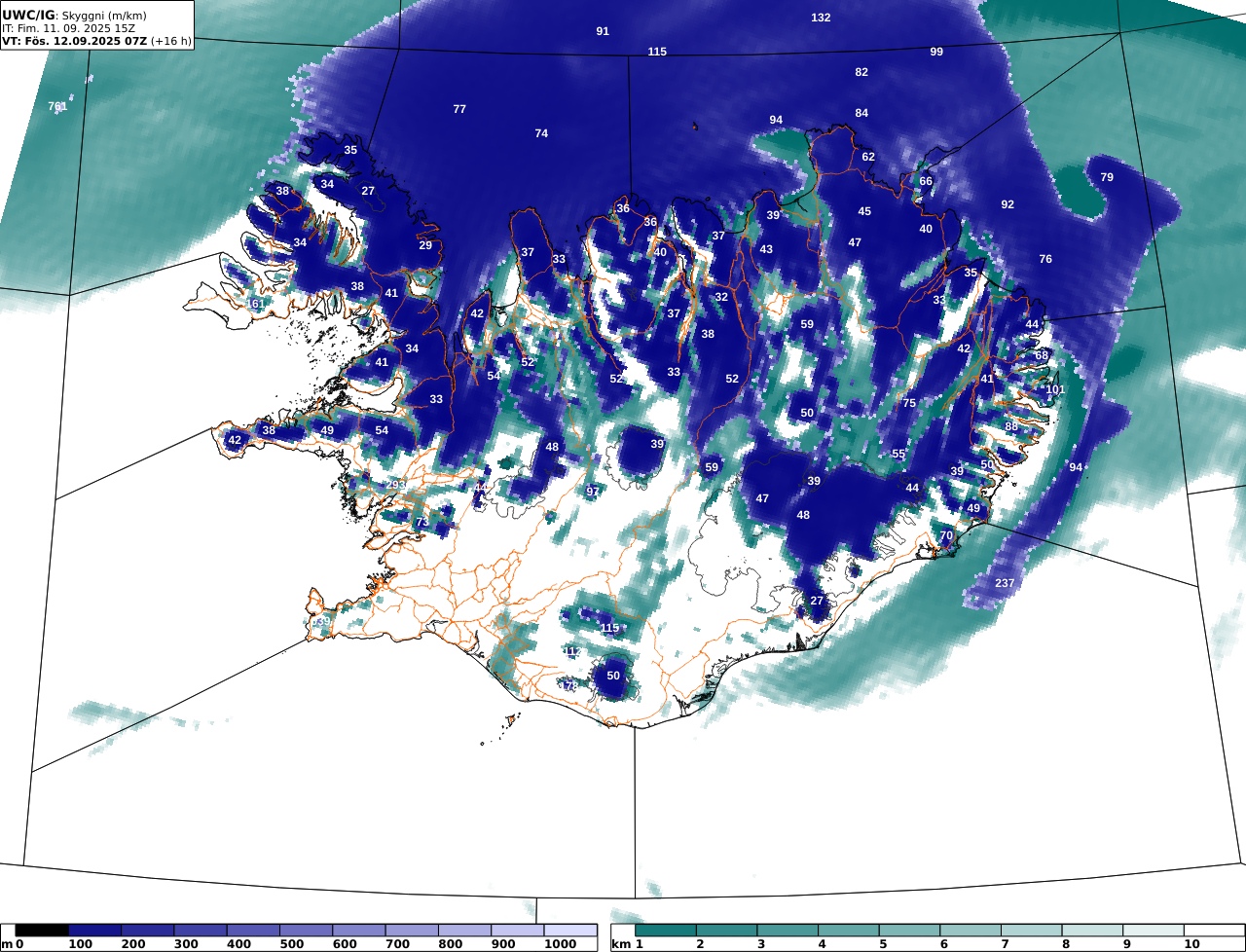The height and width of the screenshot is (952, 1246).
Task: Click the visibility value 101 on east coast
Action: click(x=1055, y=389)
